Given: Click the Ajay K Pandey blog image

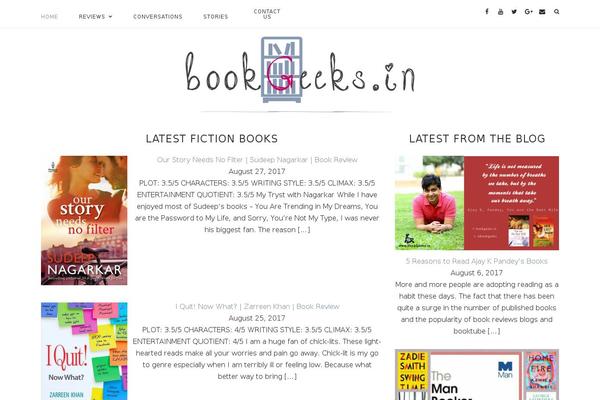Looking at the screenshot, I should point(477,203).
